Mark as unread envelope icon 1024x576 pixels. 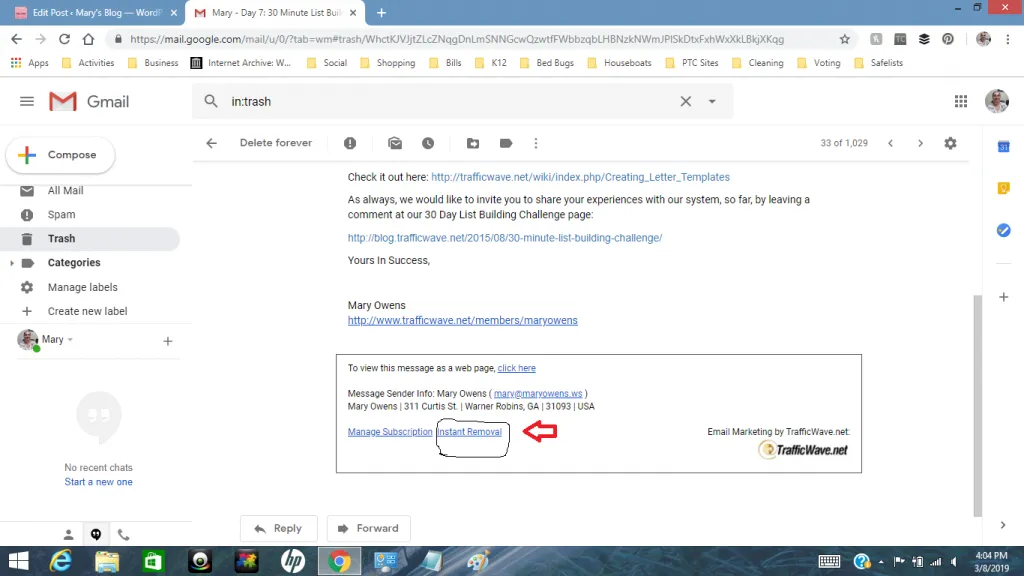(394, 143)
